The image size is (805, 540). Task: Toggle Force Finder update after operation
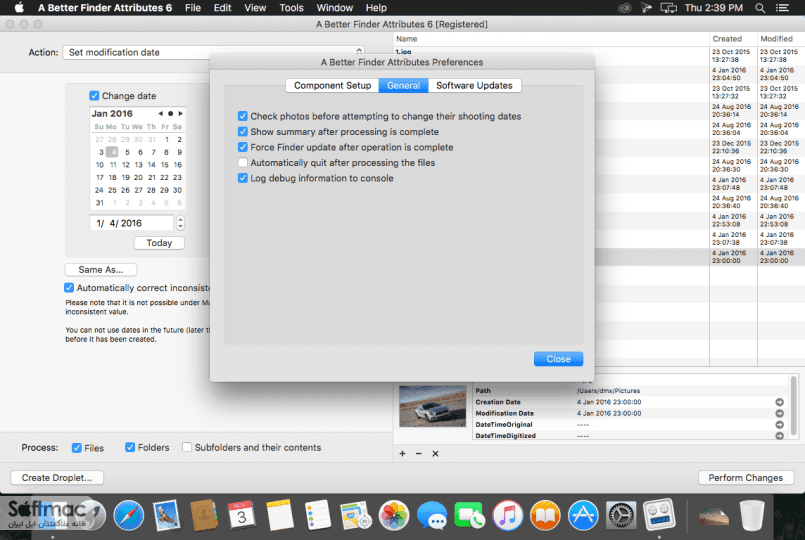[x=243, y=147]
